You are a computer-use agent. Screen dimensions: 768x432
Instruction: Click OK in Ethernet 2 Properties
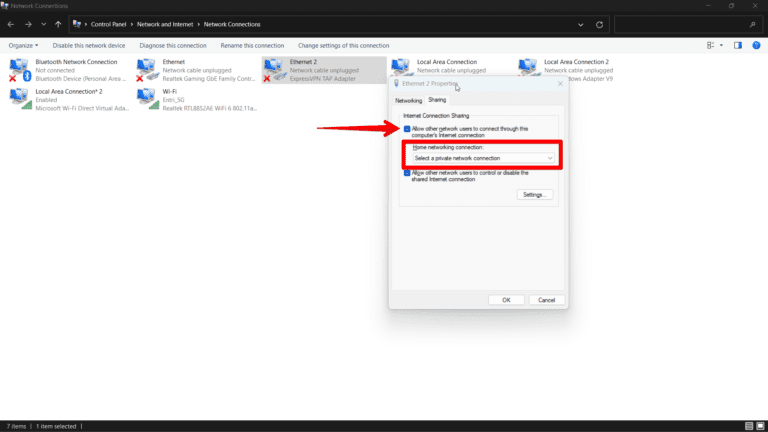(506, 300)
